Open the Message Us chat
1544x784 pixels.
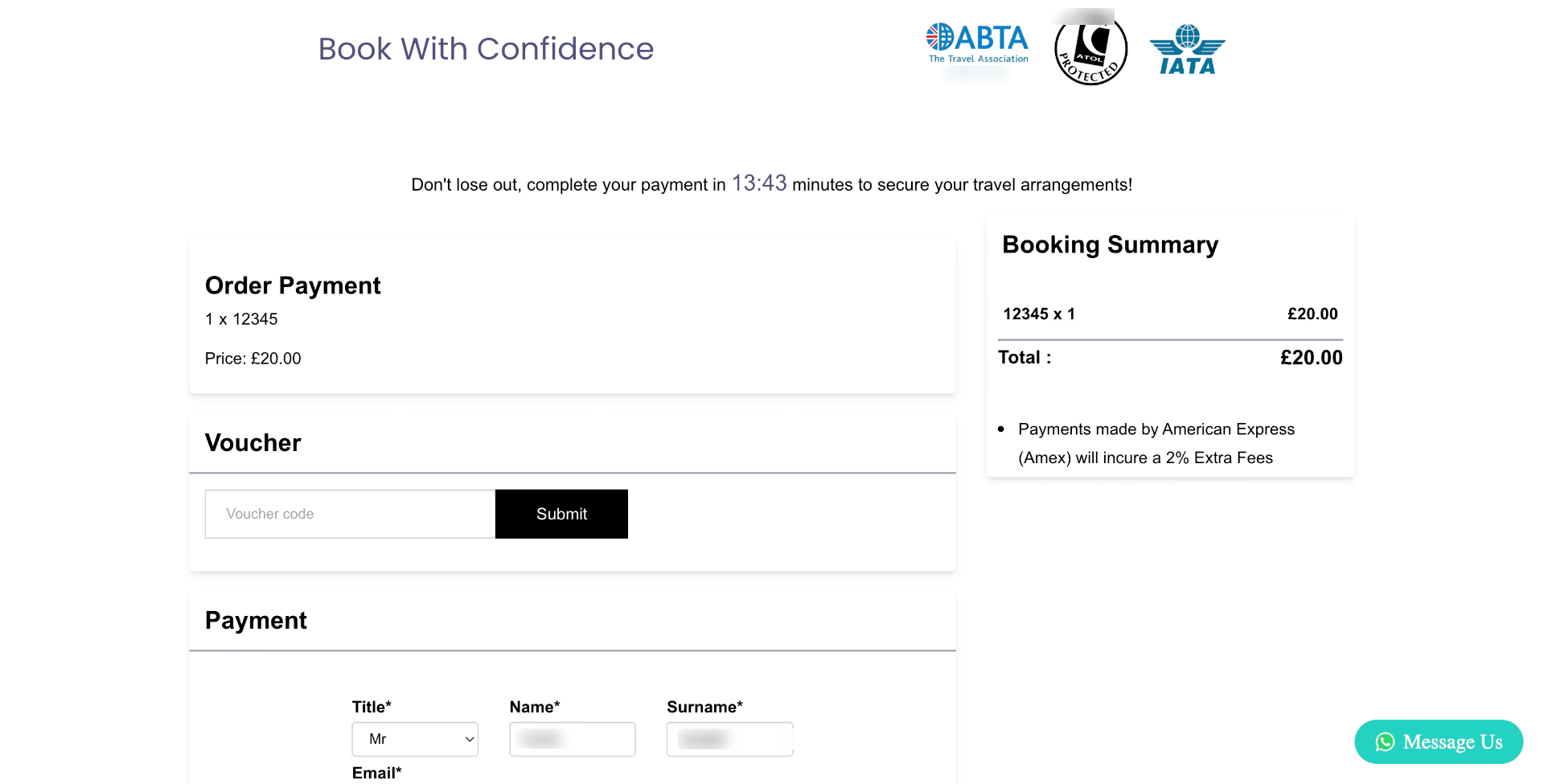pos(1439,741)
